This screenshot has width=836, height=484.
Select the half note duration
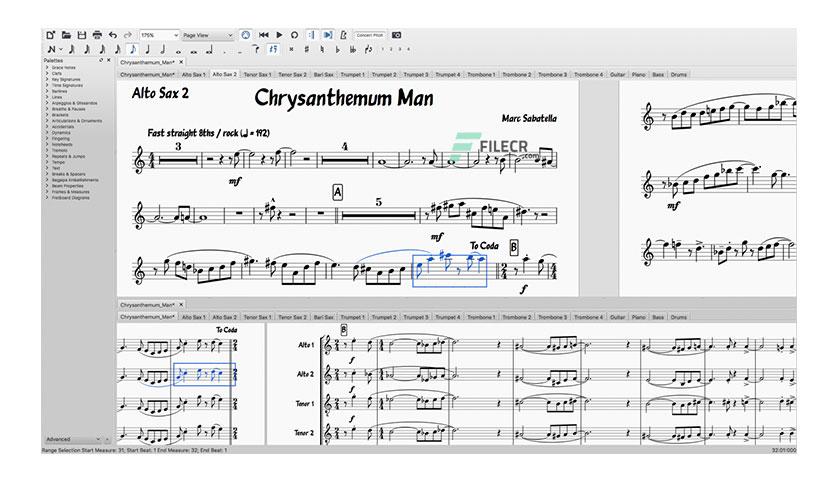(163, 50)
